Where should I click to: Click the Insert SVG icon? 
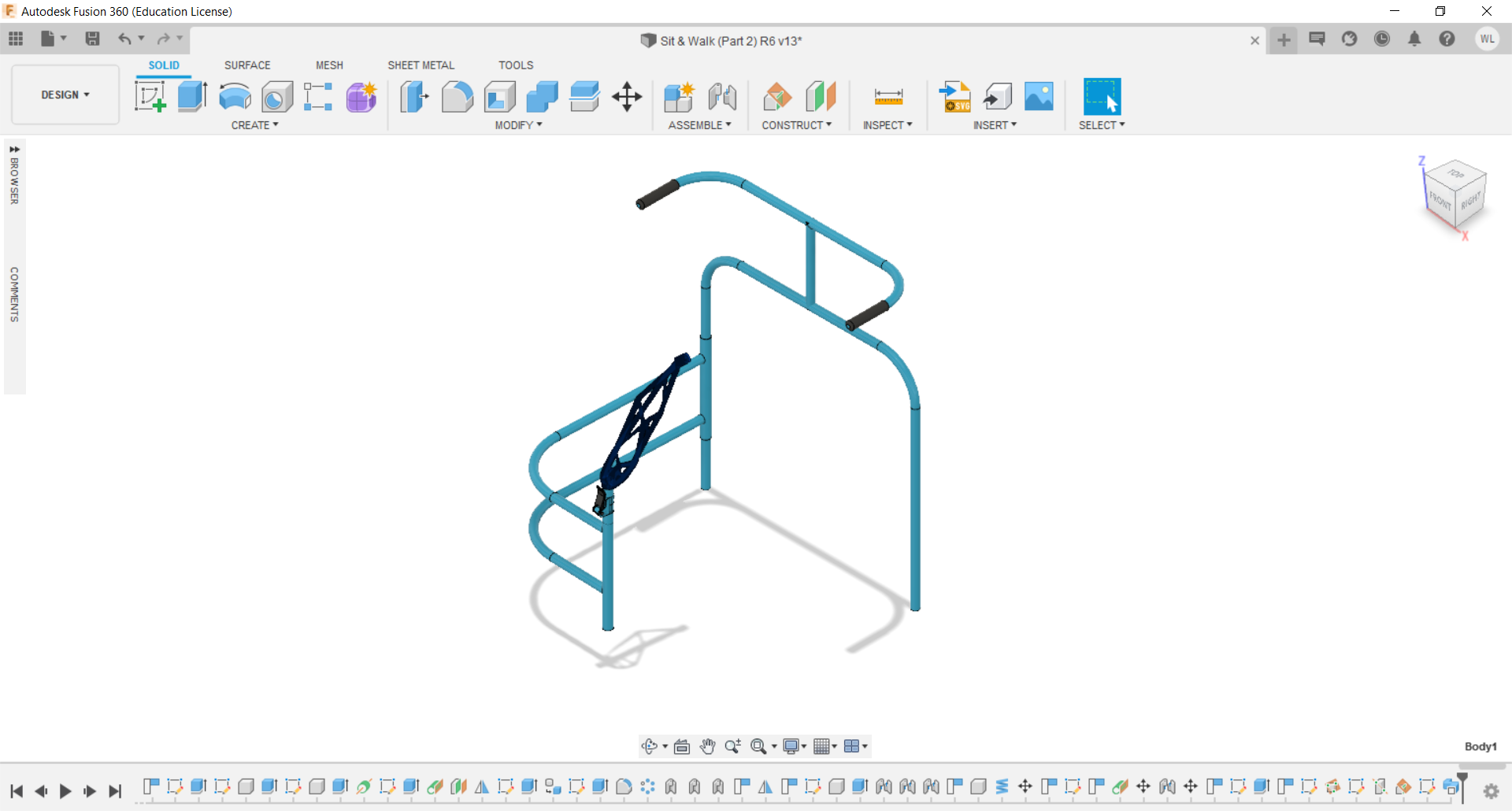click(x=955, y=96)
